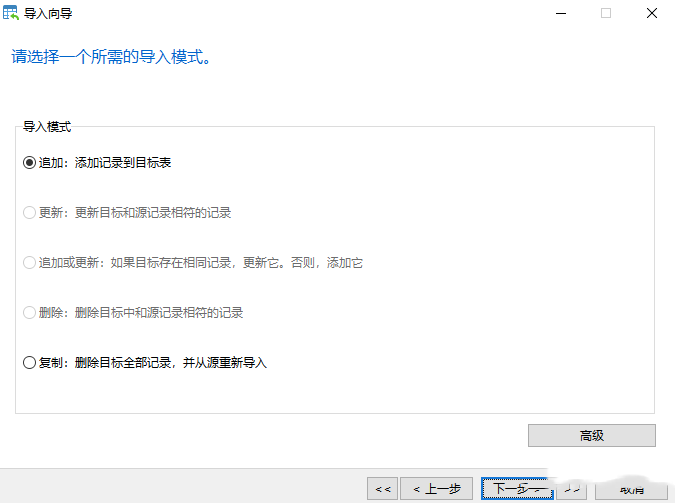Go back with 上一步 button
The width and height of the screenshot is (675, 503).
[437, 489]
